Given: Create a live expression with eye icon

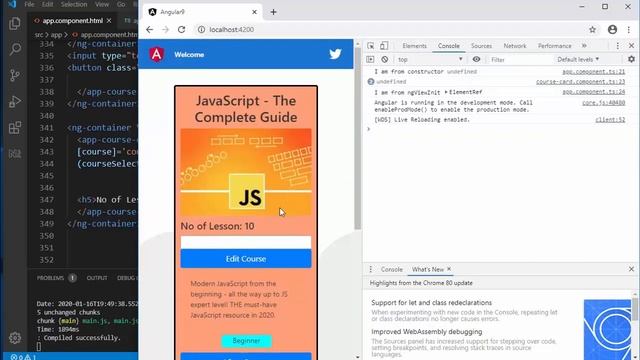Looking at the screenshot, I should [x=476, y=59].
